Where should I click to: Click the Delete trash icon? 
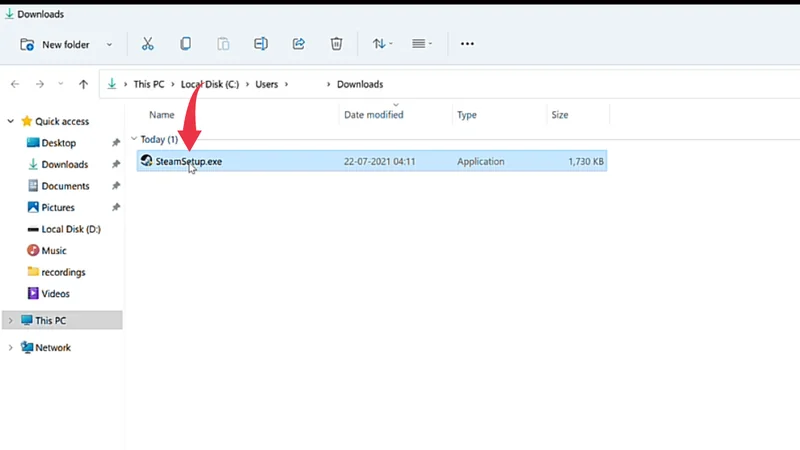[337, 44]
